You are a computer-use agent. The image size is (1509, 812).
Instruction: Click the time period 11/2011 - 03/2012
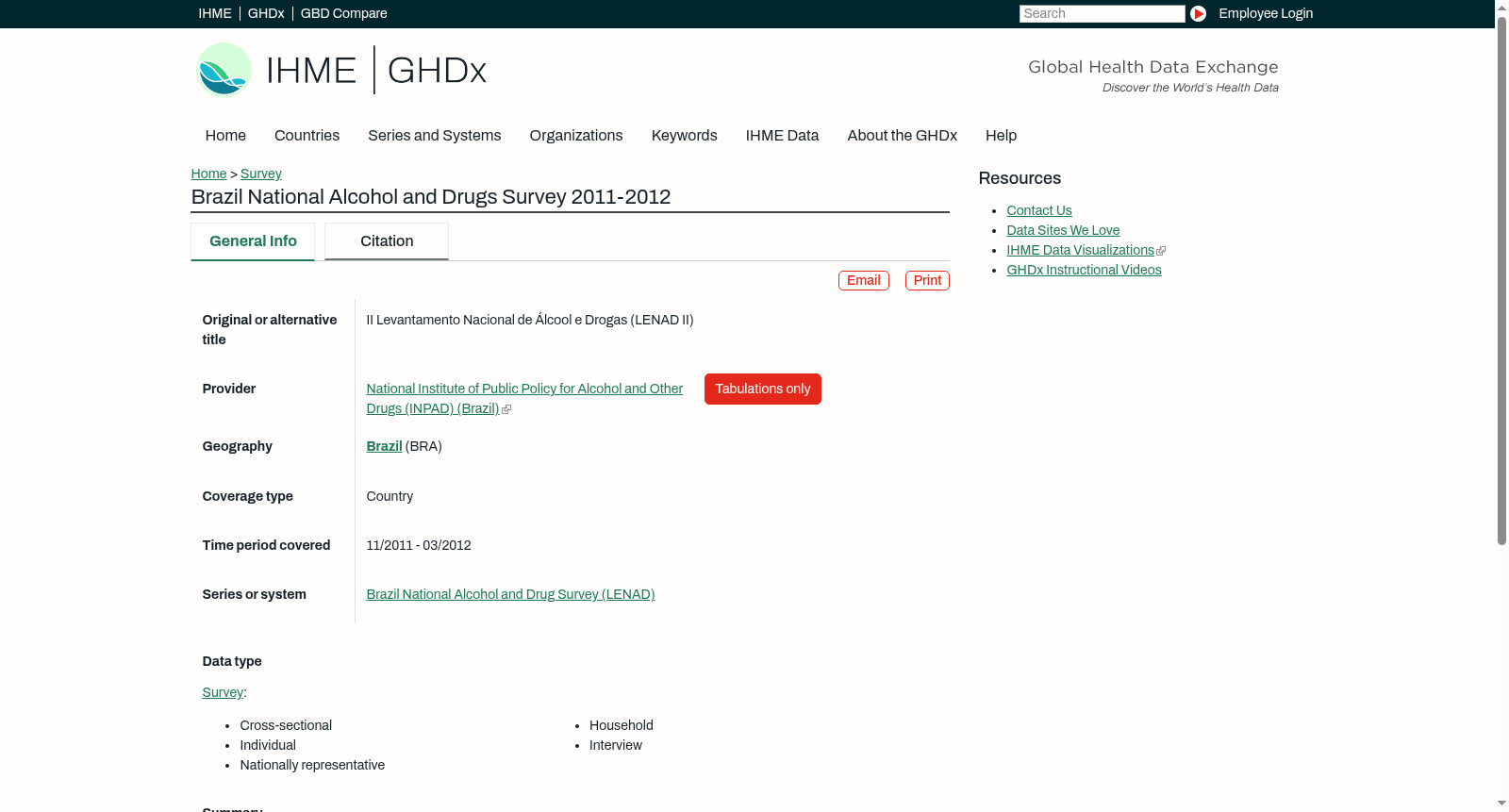click(x=419, y=545)
